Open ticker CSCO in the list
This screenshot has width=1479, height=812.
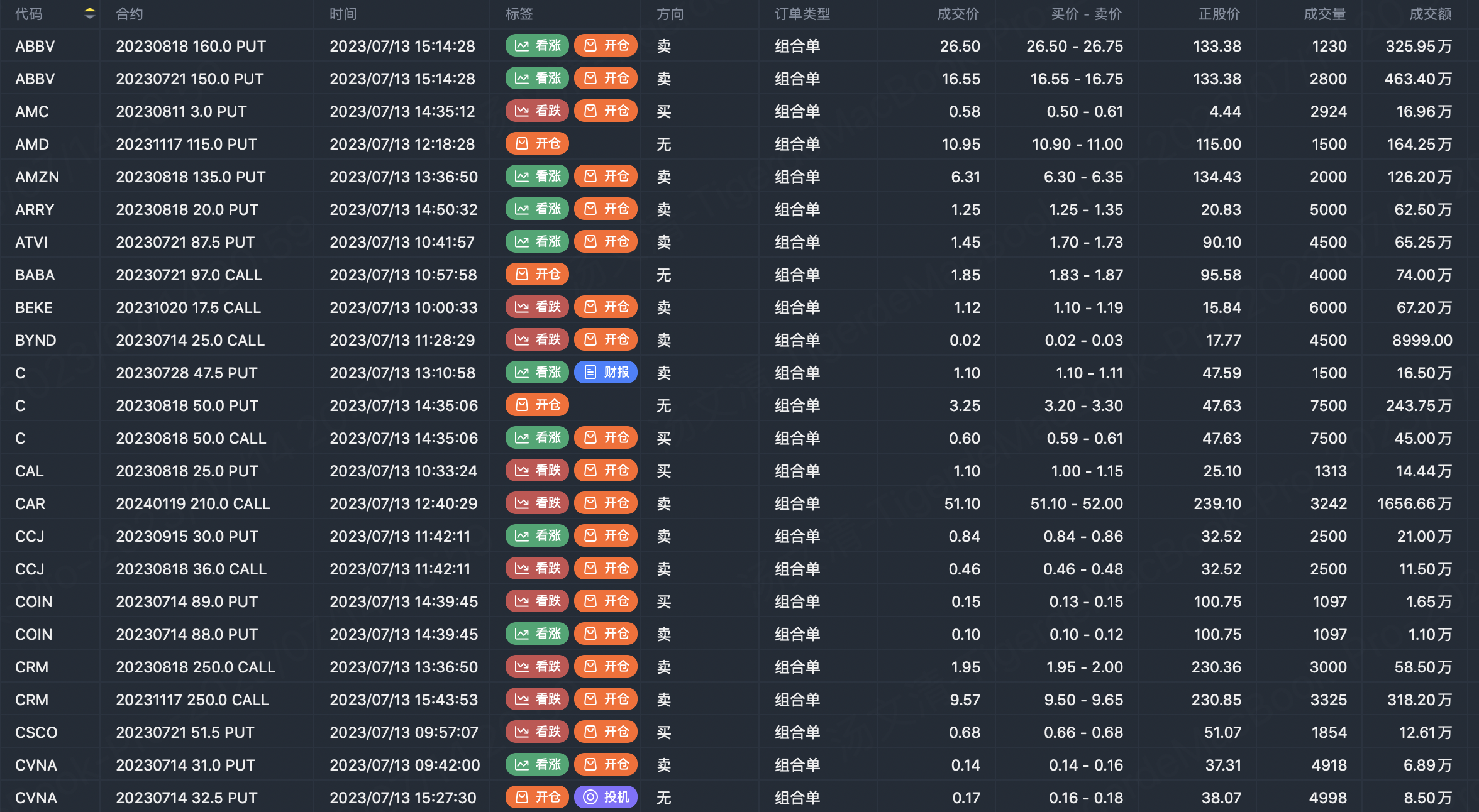36,732
